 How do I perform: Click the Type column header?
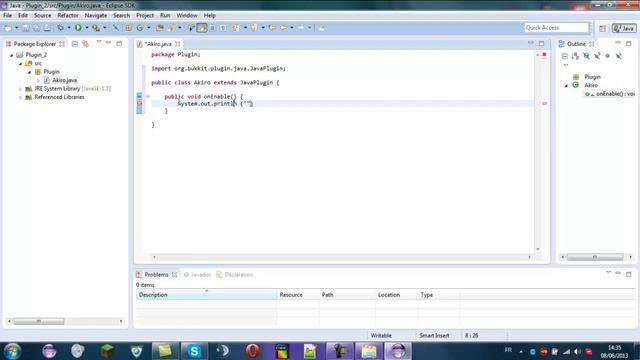(439, 295)
